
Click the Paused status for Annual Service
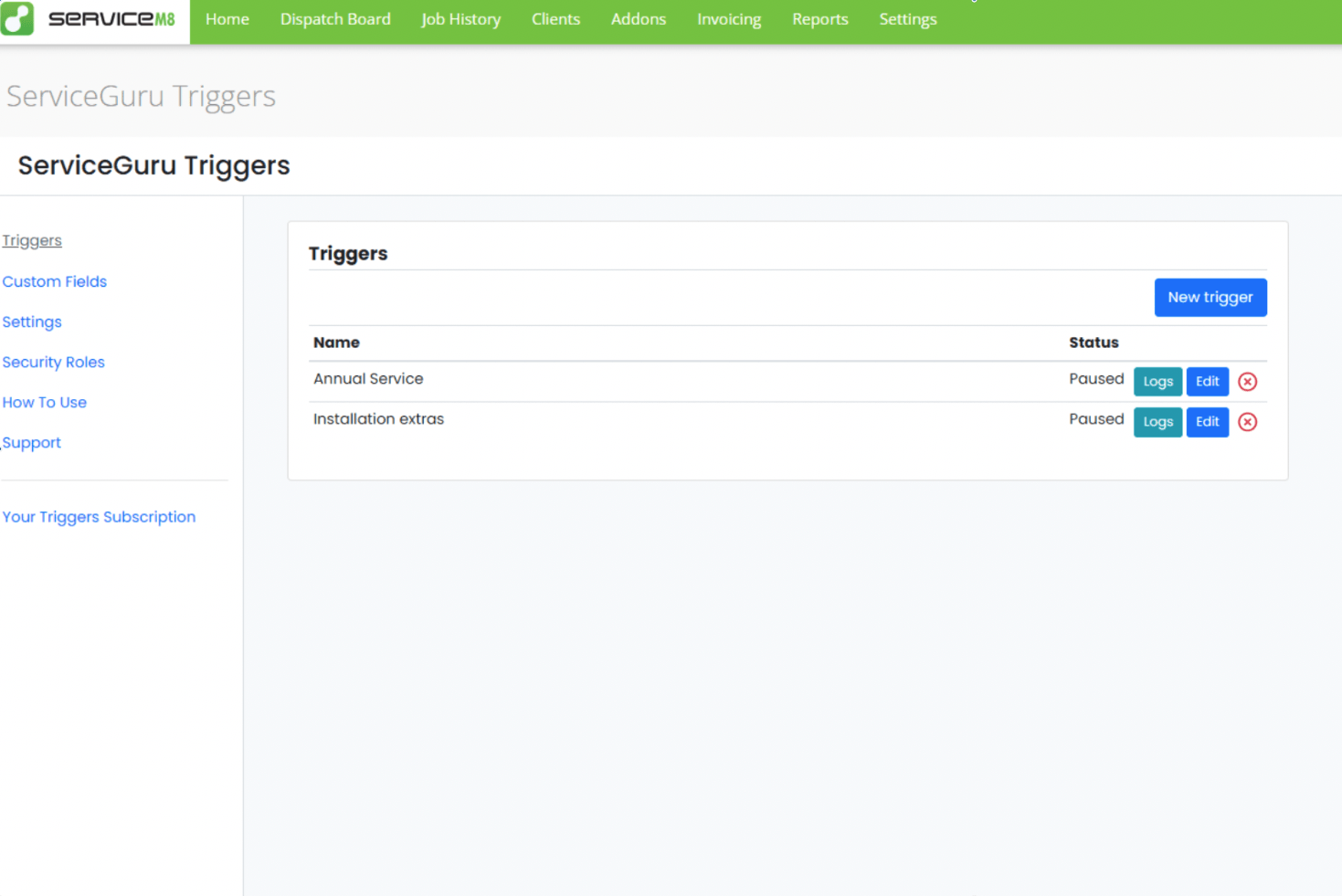click(x=1096, y=379)
